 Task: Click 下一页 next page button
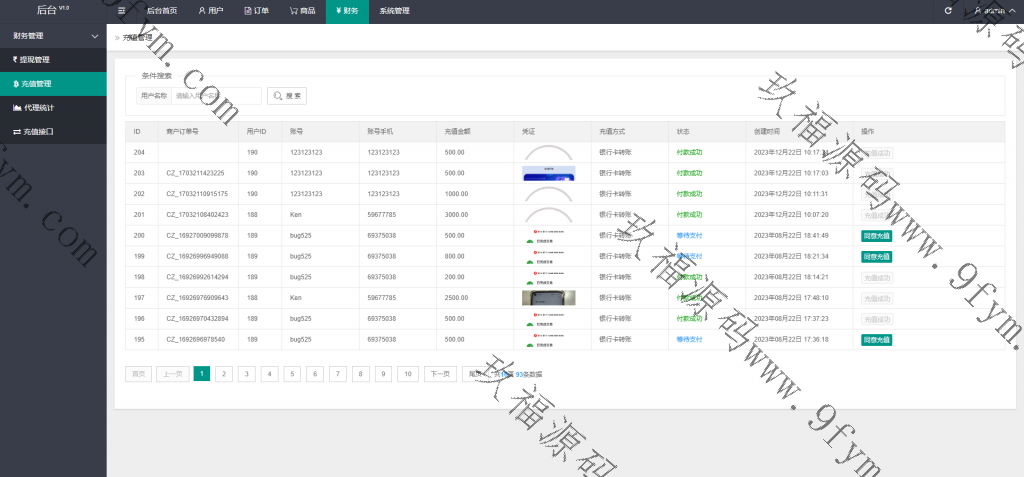pos(438,374)
